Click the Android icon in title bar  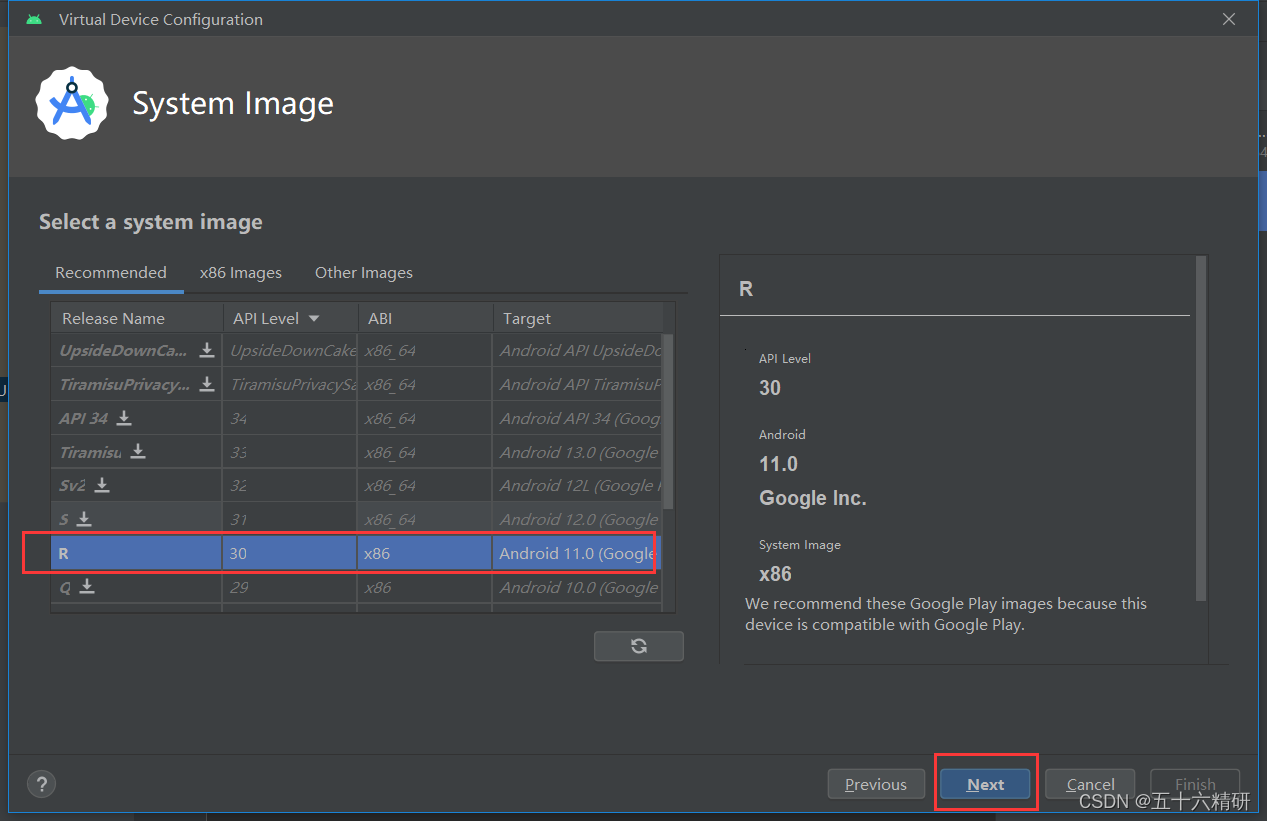coord(35,19)
